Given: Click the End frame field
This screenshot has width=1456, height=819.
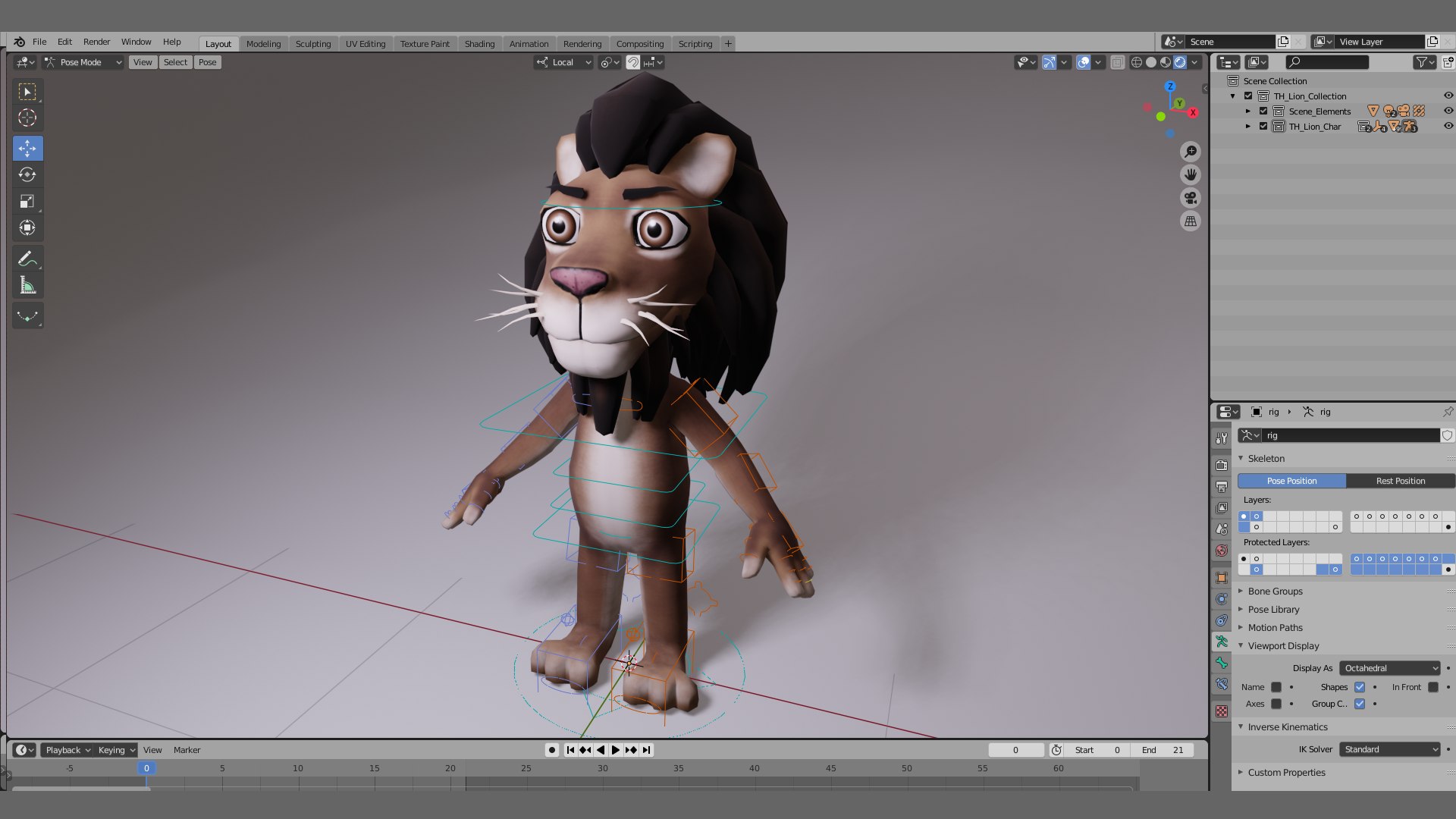Looking at the screenshot, I should point(1163,750).
